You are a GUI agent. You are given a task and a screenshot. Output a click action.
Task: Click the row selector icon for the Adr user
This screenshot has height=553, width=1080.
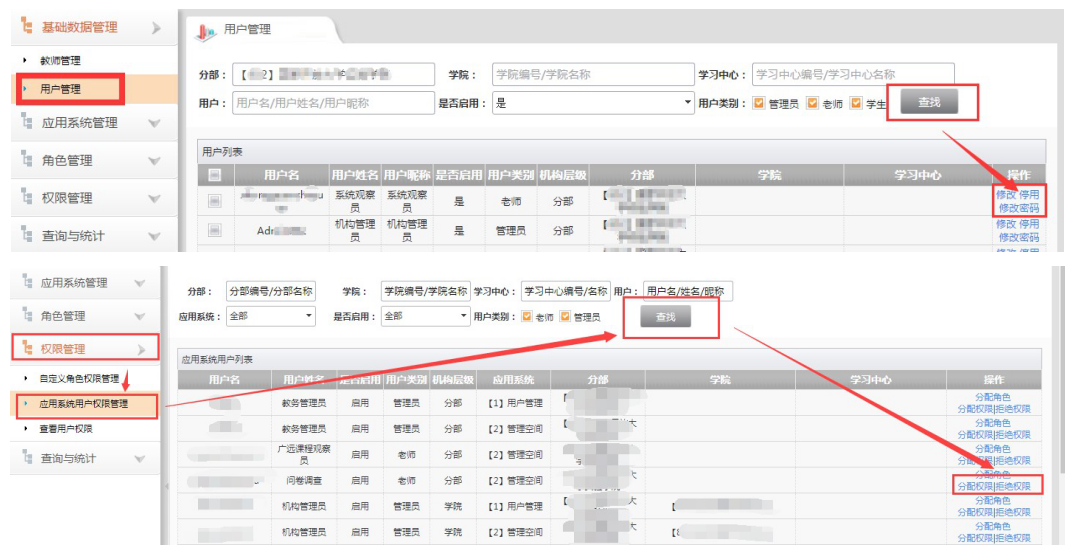214,231
